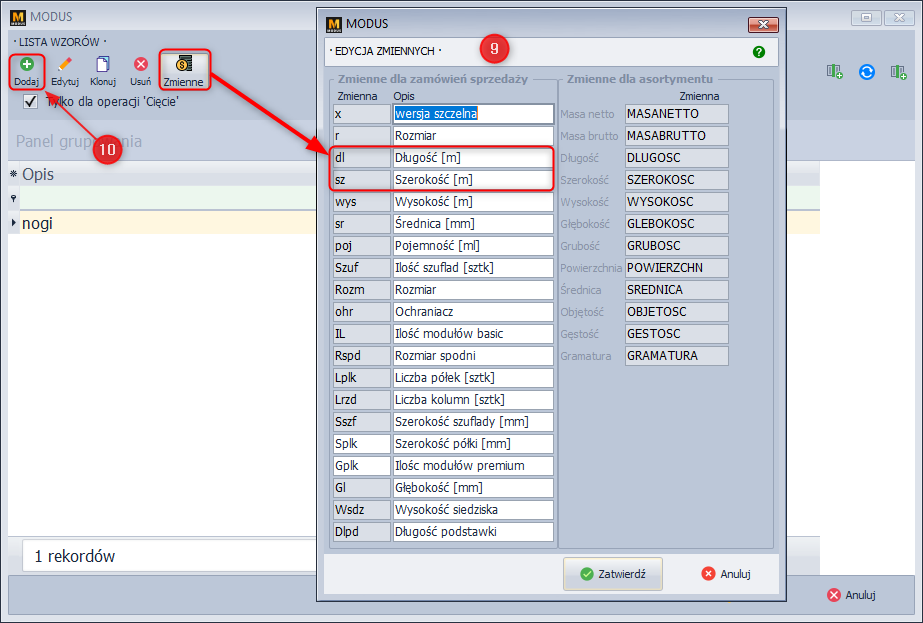The image size is (923, 623).
Task: Click the blue refresh icon
Action: tap(867, 71)
